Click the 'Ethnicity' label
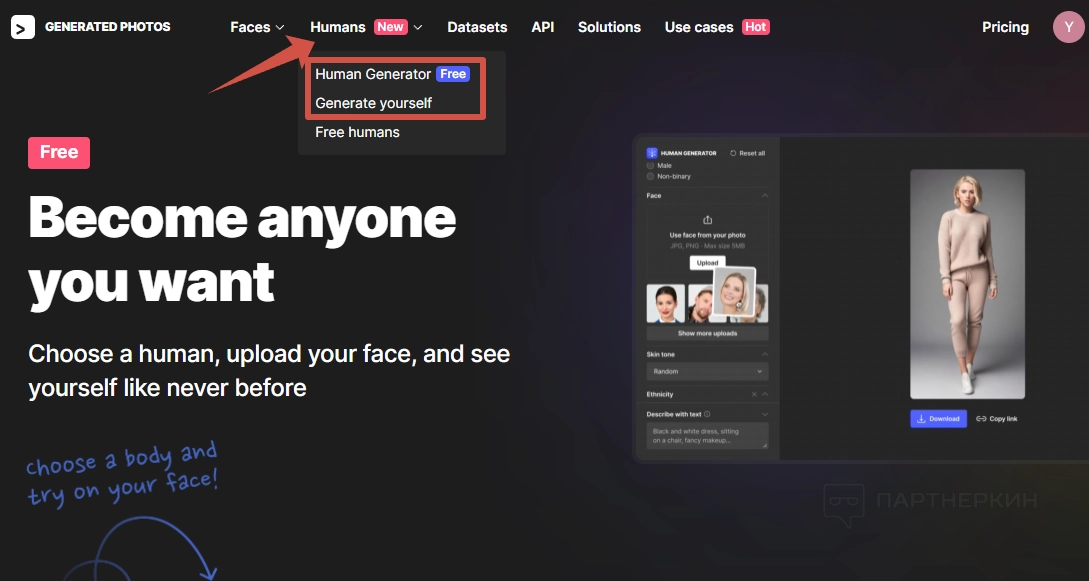The image size is (1089, 581). pyautogui.click(x=660, y=394)
